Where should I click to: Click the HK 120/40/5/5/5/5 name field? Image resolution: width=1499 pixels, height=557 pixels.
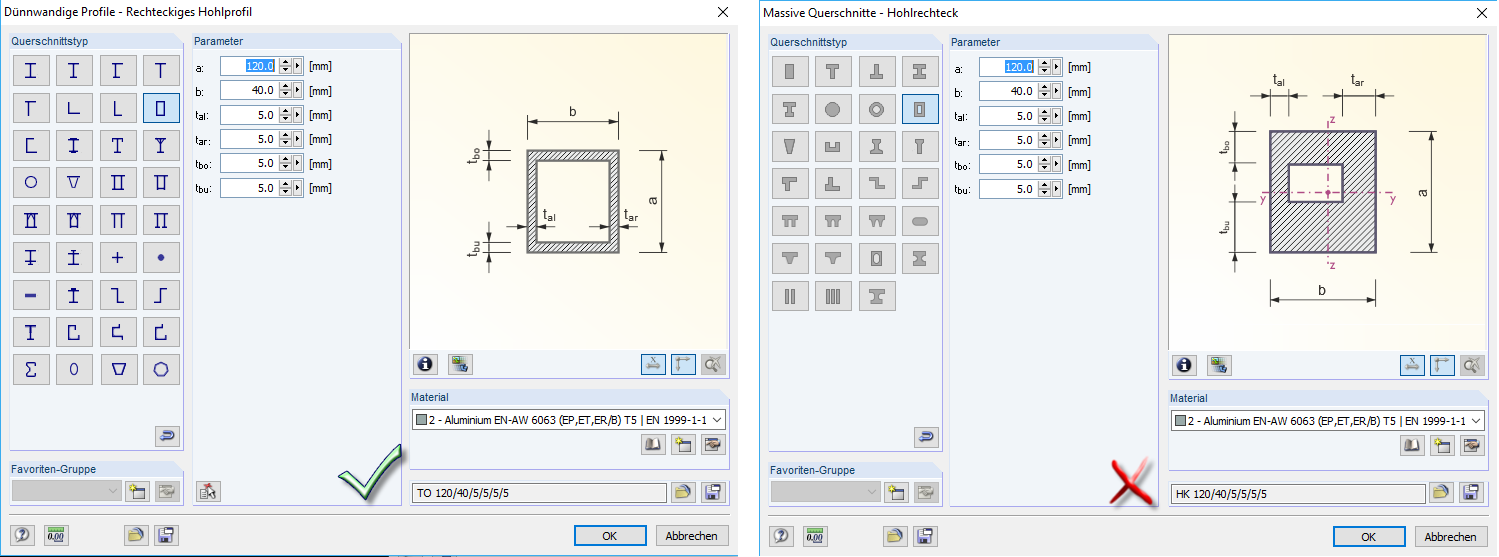pos(1298,493)
